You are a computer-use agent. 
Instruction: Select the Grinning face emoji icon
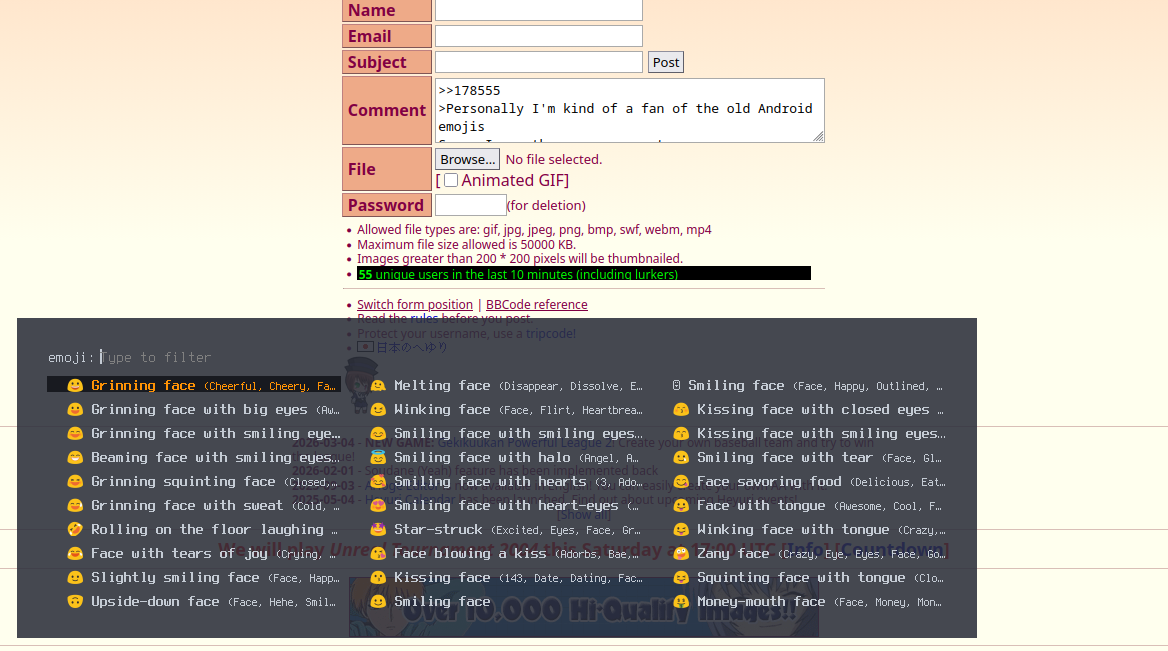pyautogui.click(x=75, y=385)
